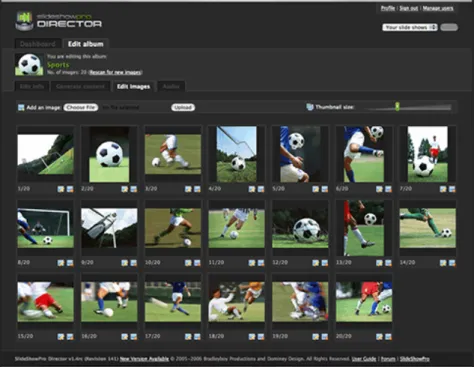474x367 pixels.
Task: Switch to the Dashboard tab
Action: pyautogui.click(x=38, y=44)
